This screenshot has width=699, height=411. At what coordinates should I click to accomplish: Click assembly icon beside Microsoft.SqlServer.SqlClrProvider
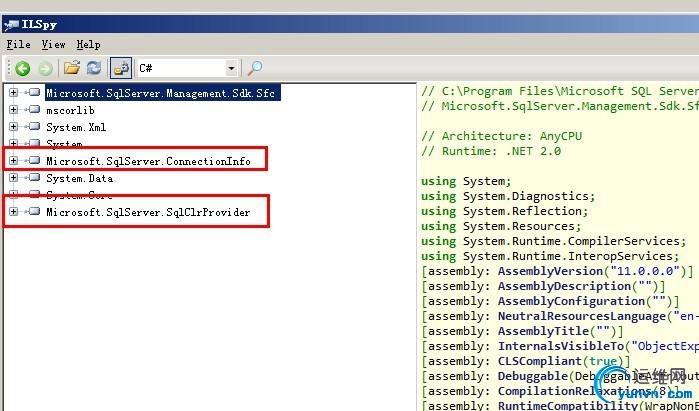[x=33, y=211]
